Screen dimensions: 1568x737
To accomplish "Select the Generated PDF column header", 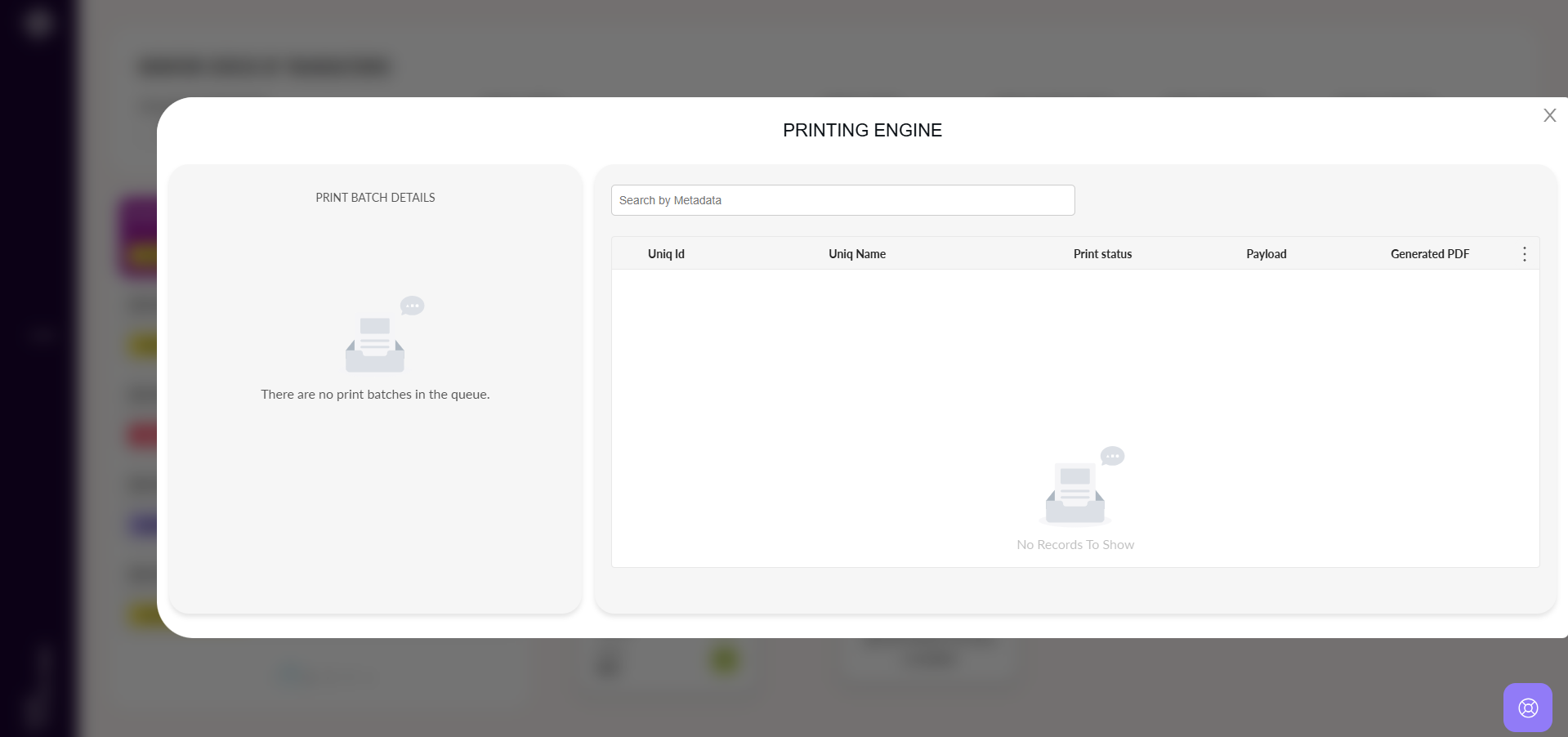I will (1429, 254).
